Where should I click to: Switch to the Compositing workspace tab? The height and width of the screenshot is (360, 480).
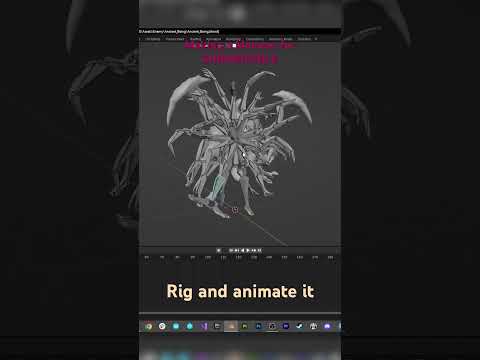[x=255, y=39]
